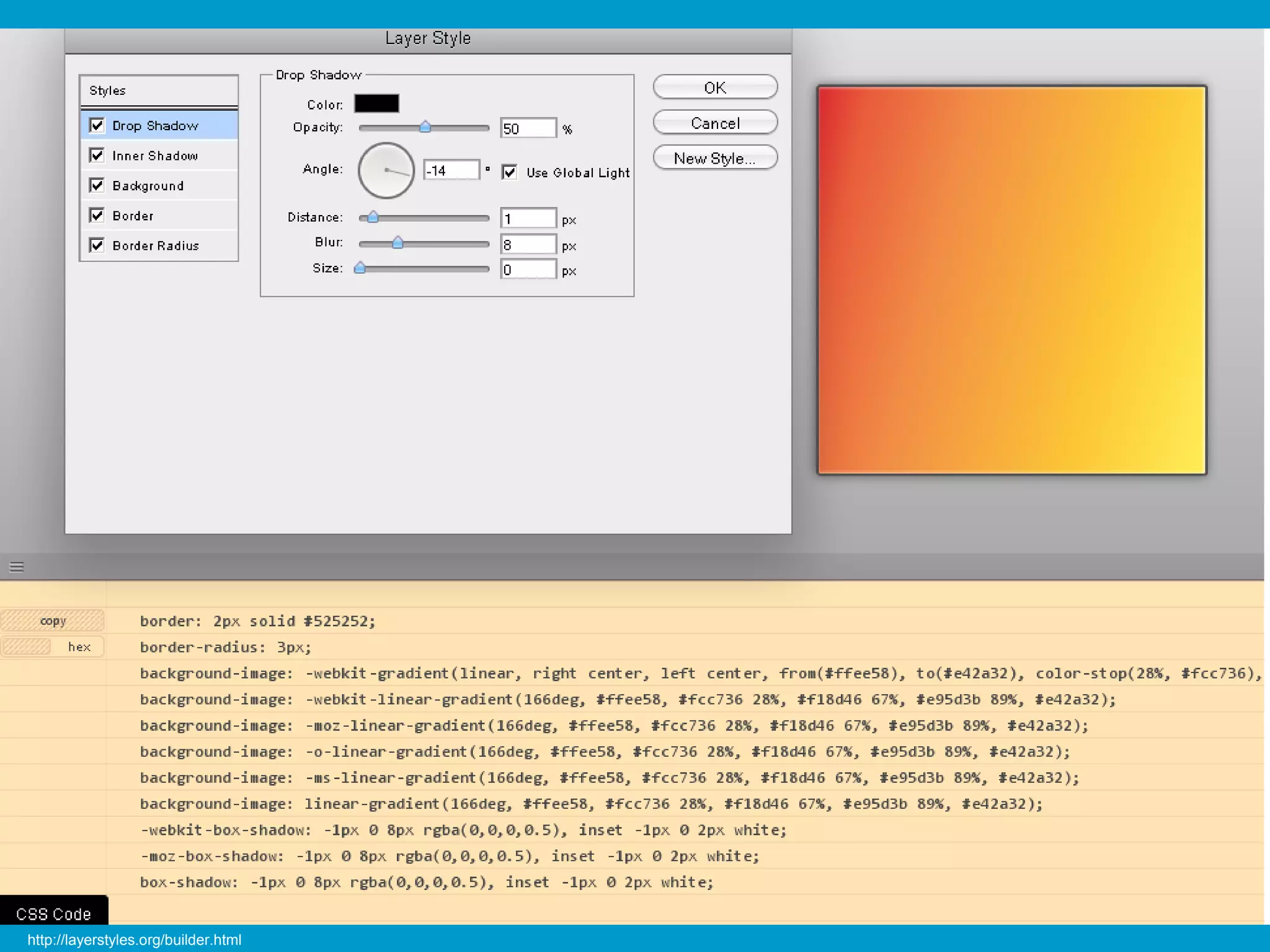Click the hamburger menu icon above code panel

[17, 566]
